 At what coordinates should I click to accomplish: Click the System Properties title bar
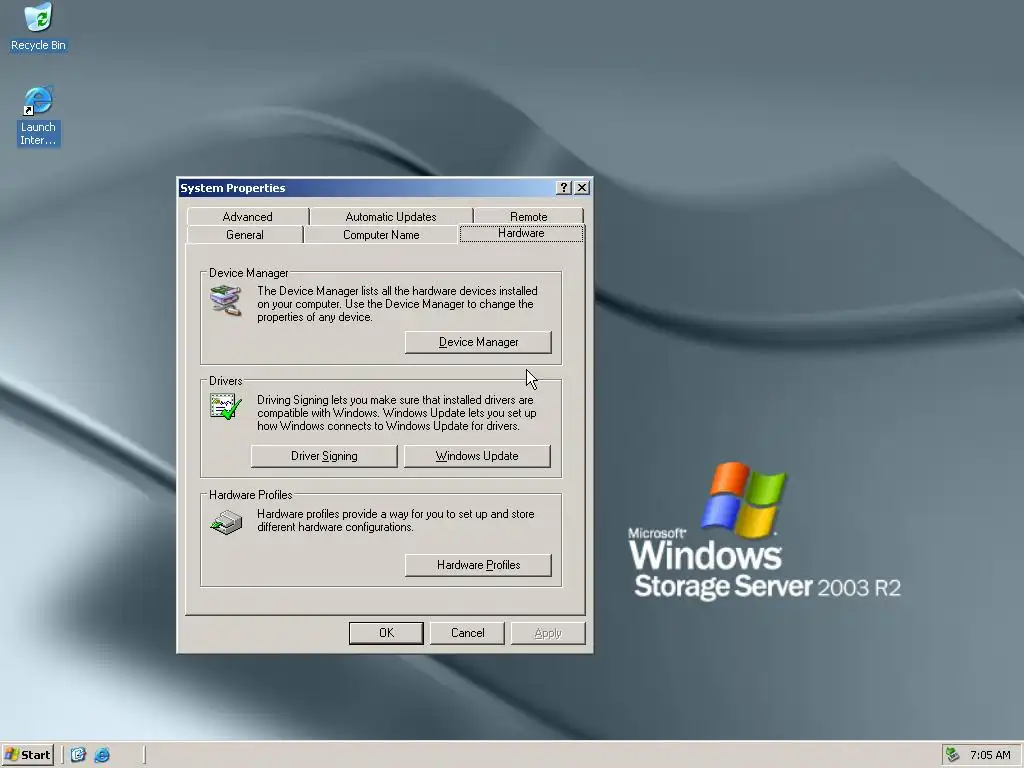click(x=366, y=188)
